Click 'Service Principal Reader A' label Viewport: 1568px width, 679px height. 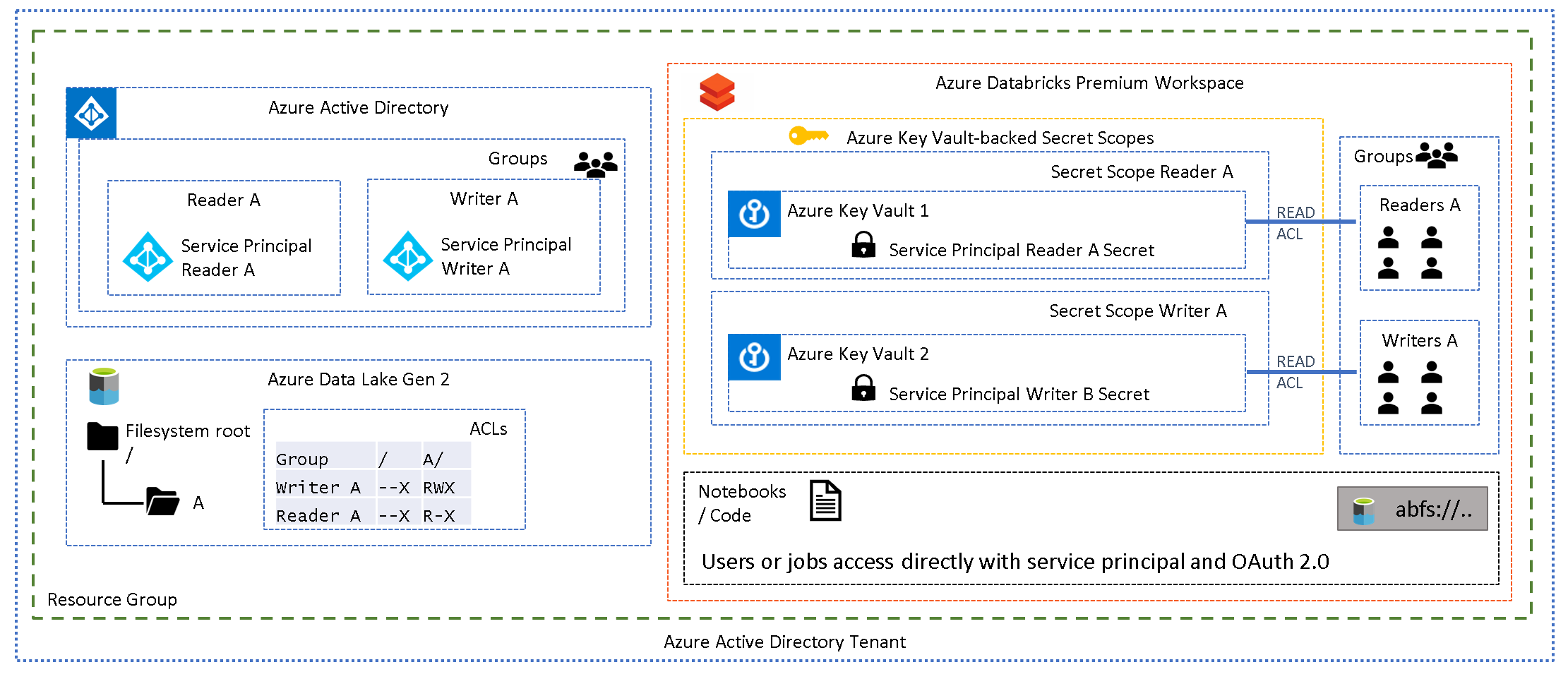pos(246,258)
